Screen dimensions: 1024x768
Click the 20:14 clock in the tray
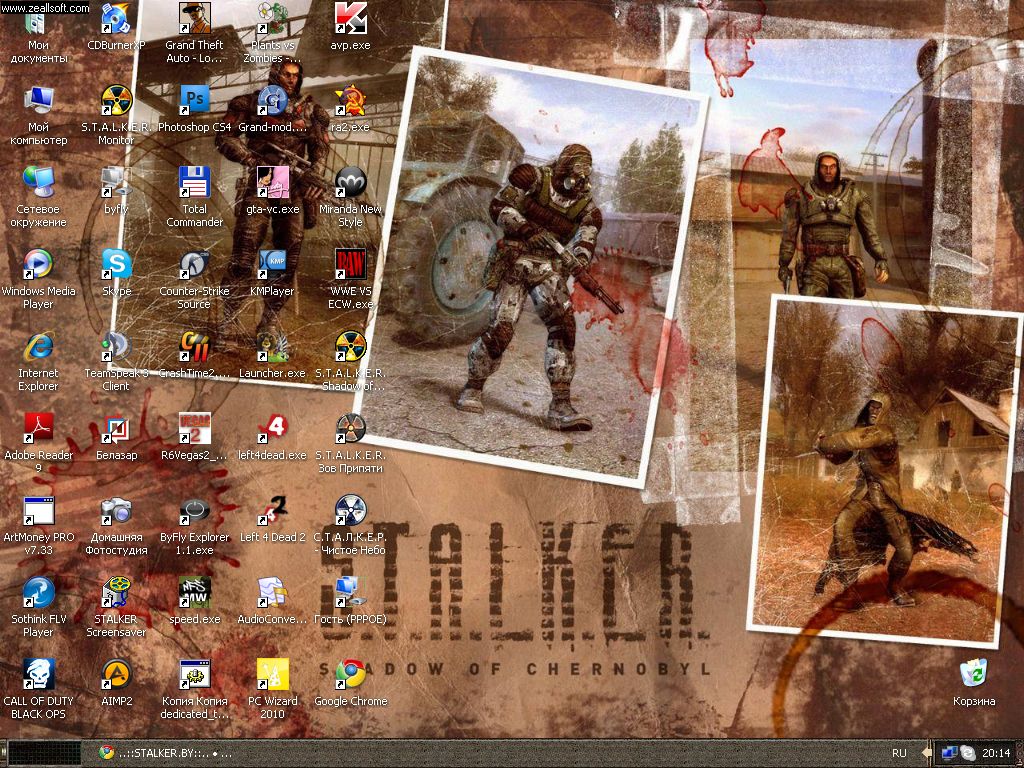pyautogui.click(x=996, y=753)
